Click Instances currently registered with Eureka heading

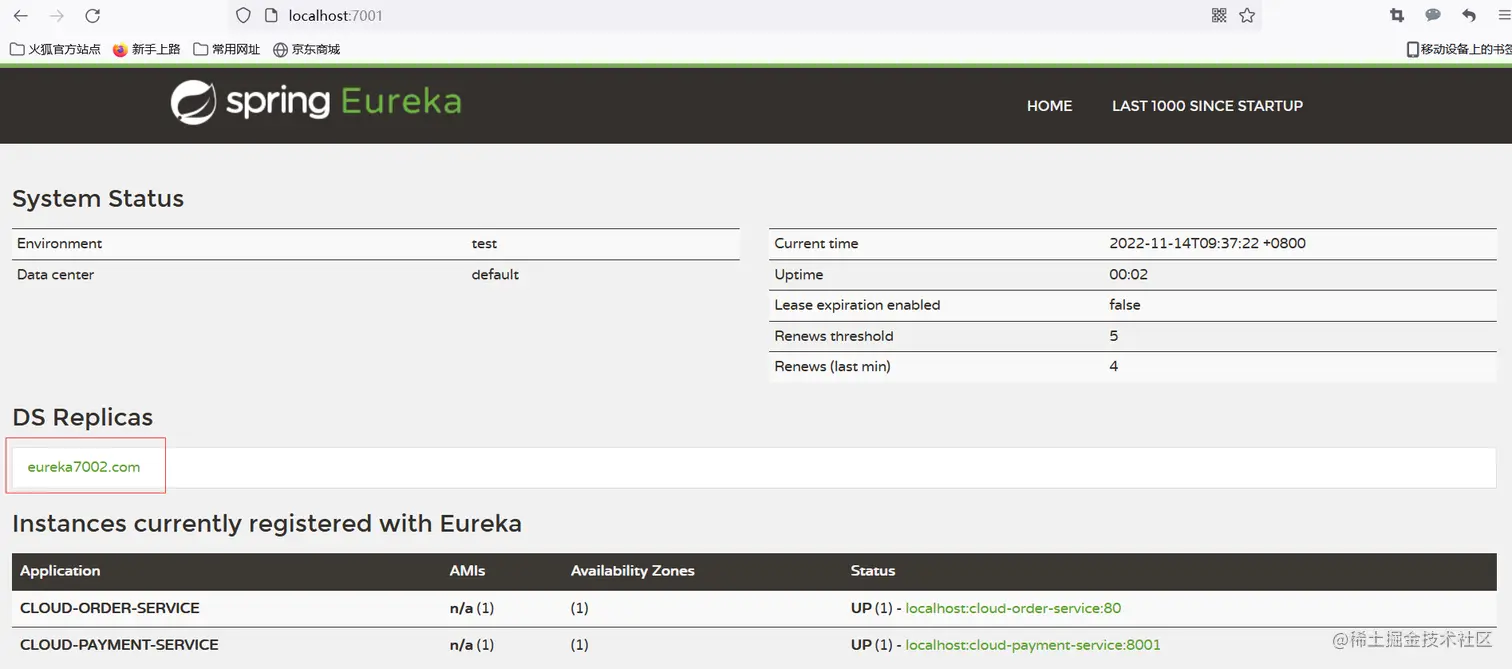point(267,524)
